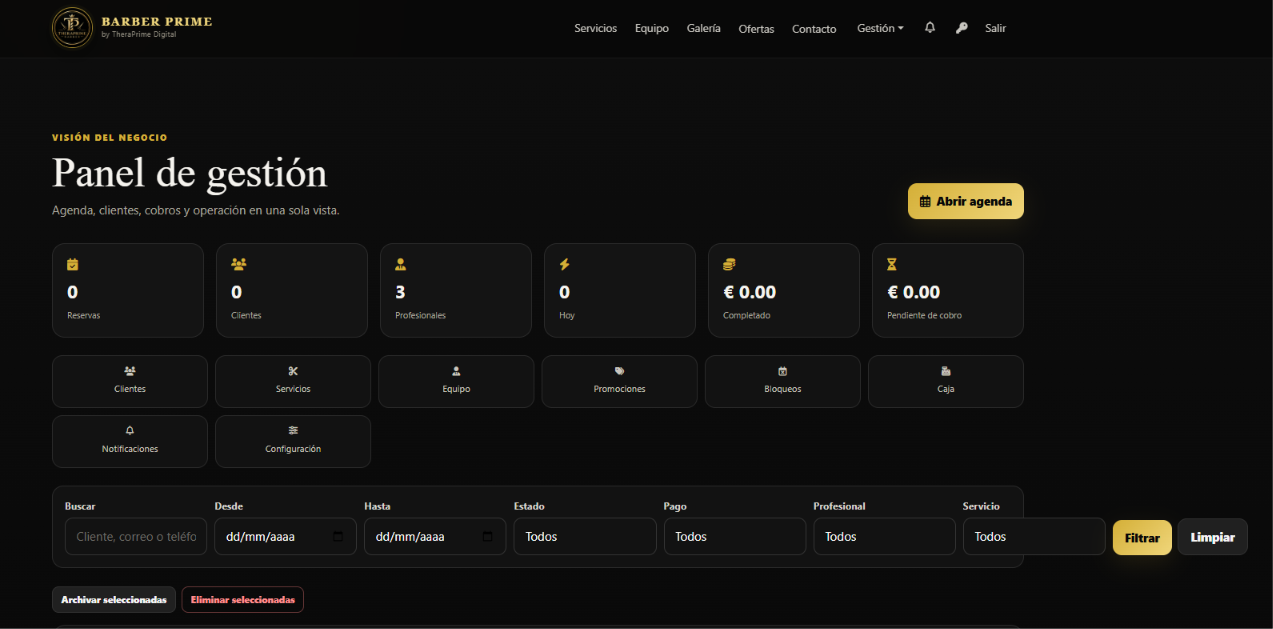1273x629 pixels.
Task: Reset filters with the Limpiar button
Action: click(1213, 537)
